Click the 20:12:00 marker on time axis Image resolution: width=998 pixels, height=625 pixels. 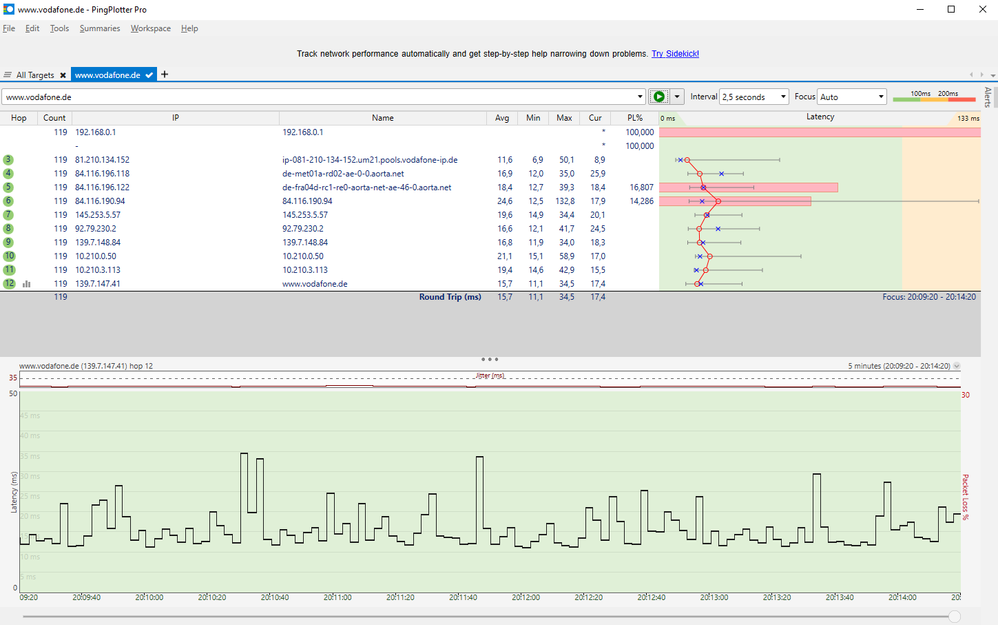coord(526,598)
